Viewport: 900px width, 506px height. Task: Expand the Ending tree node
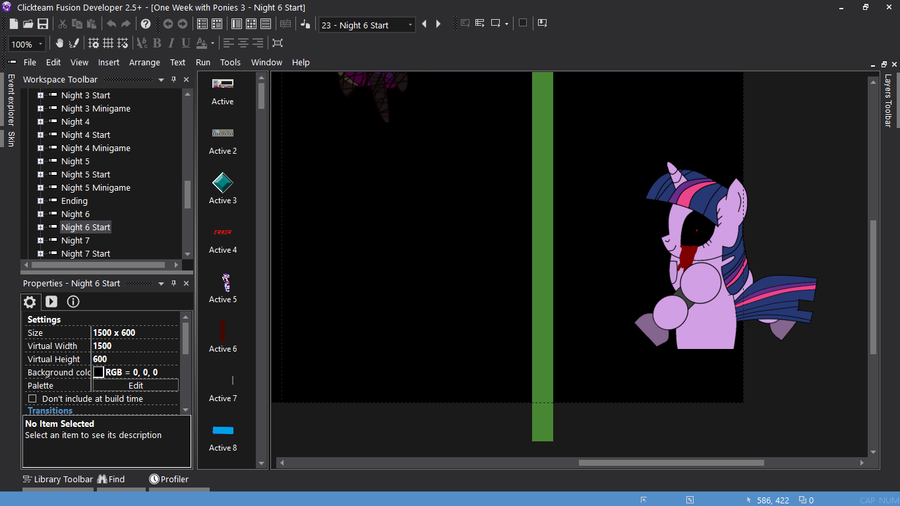[x=40, y=201]
